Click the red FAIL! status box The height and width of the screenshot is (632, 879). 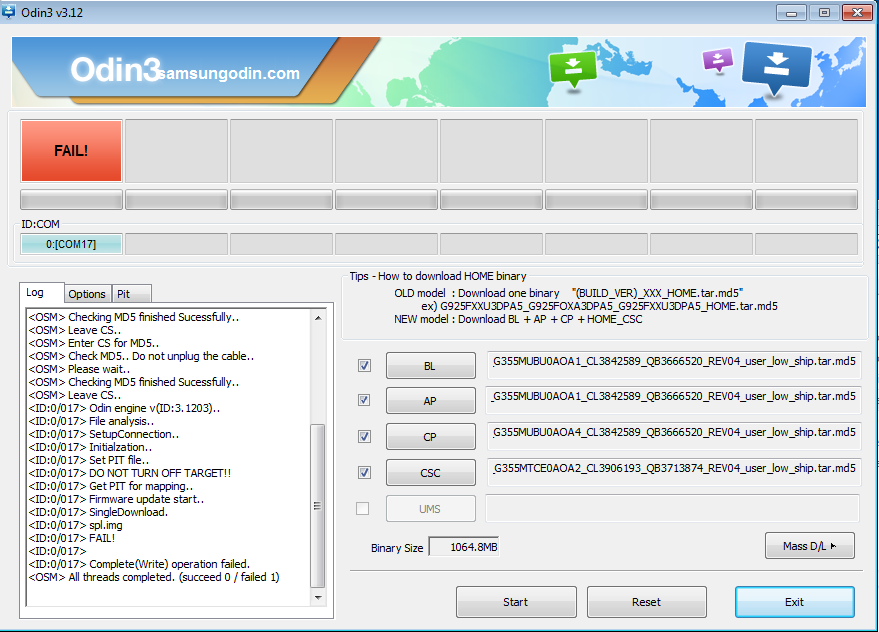(71, 151)
